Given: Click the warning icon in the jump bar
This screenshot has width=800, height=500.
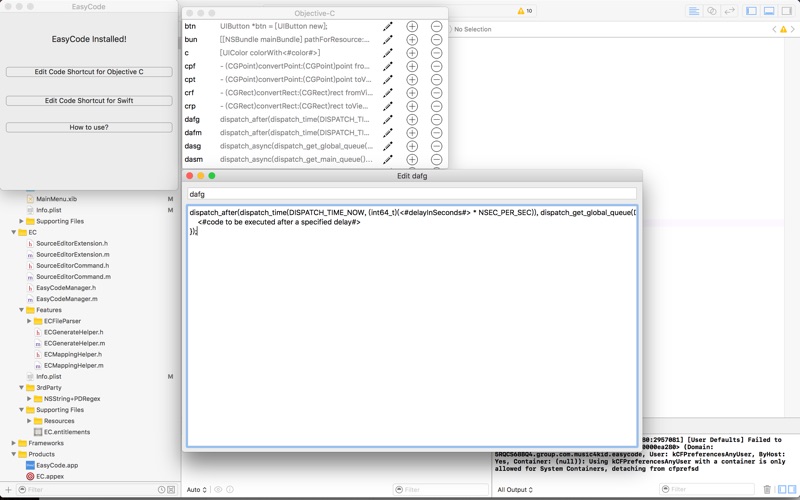Looking at the screenshot, I should 784,30.
